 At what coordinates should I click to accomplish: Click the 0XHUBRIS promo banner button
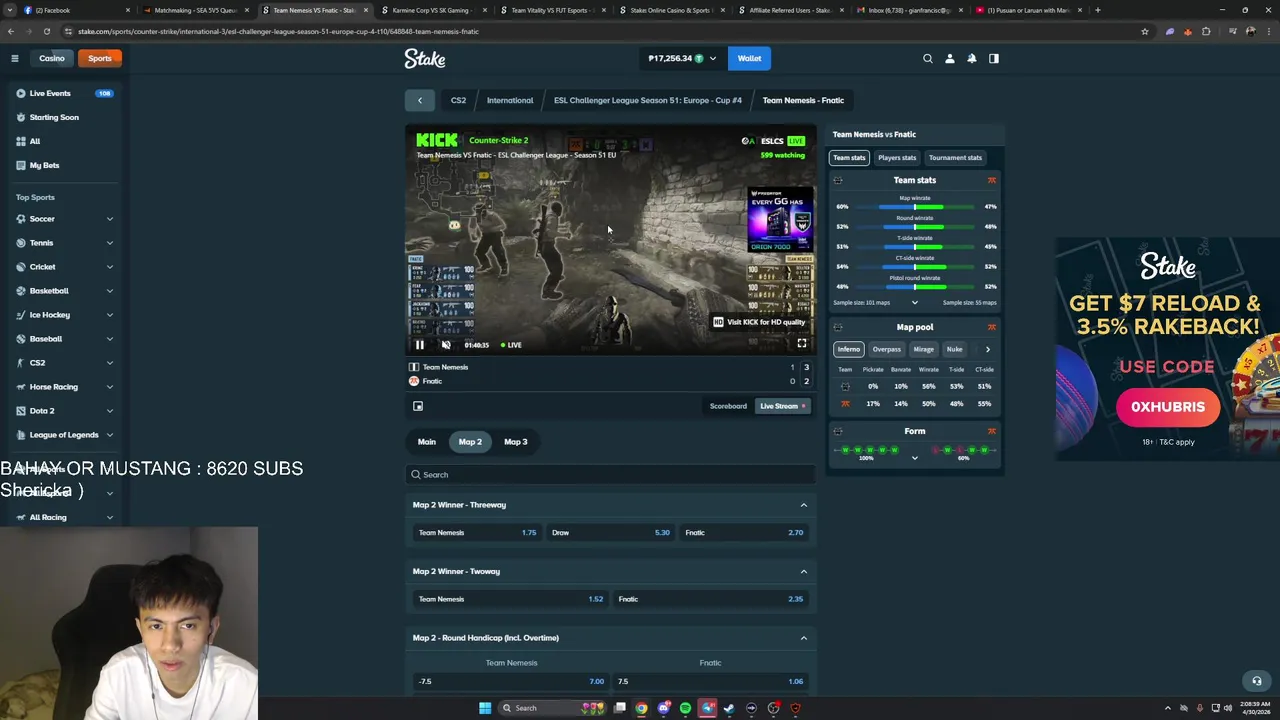click(1168, 407)
